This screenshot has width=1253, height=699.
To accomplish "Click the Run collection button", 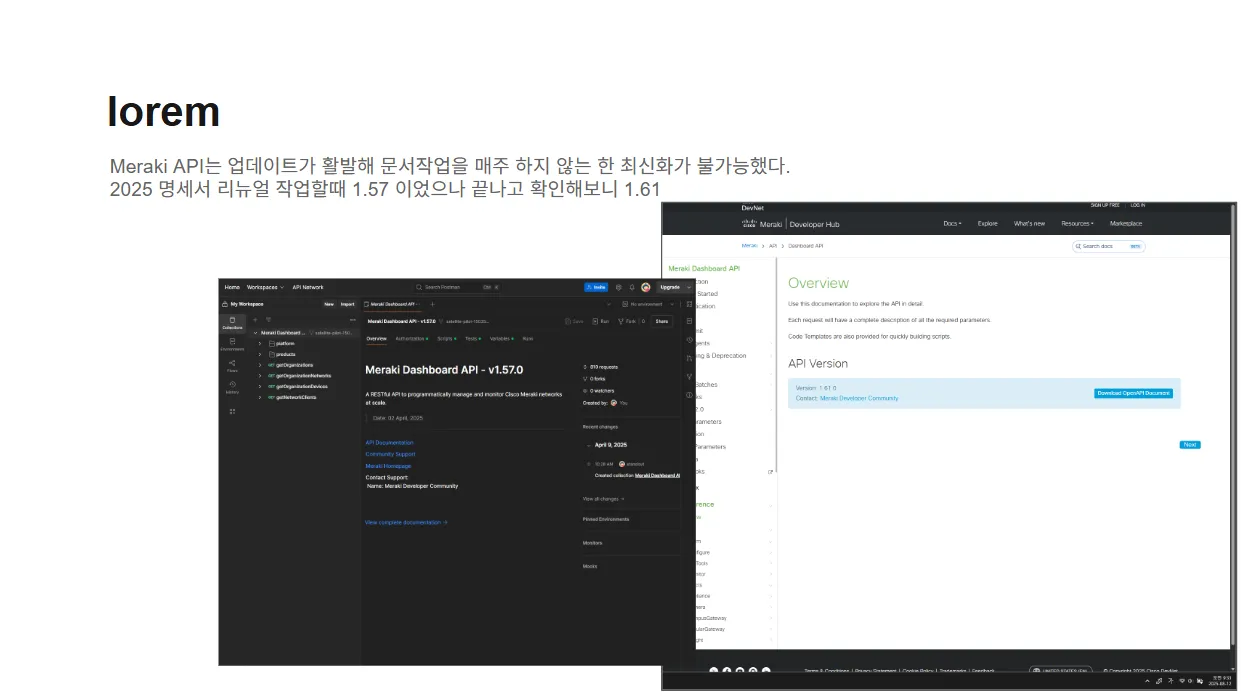I will 601,321.
